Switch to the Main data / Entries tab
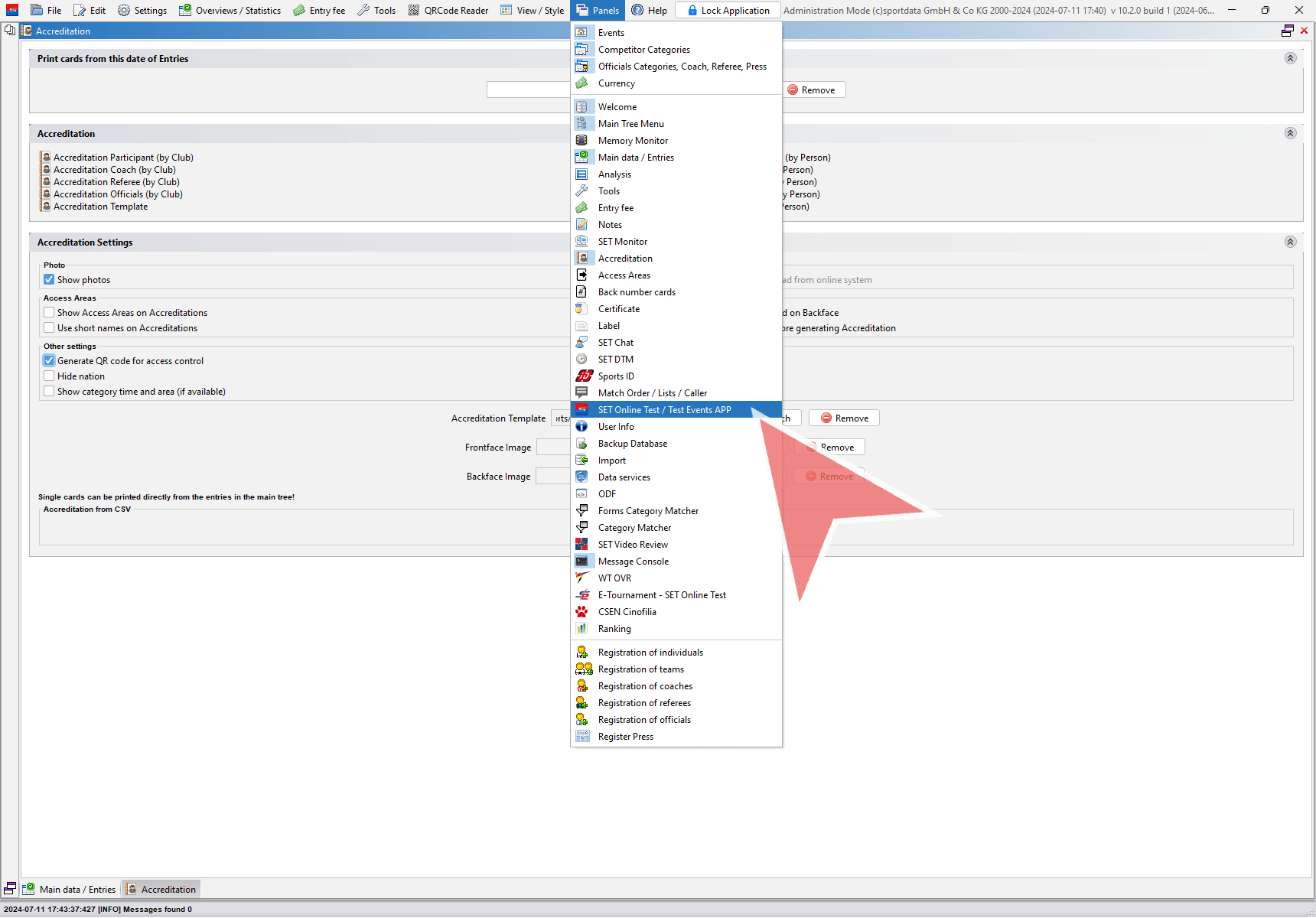 [70, 889]
